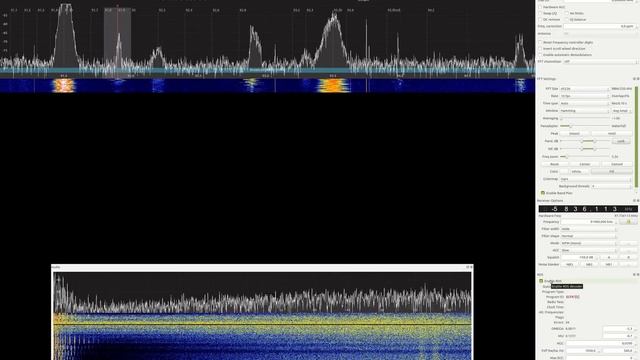640x360 pixels.
Task: Float the RDS dock panel
Action: [634, 275]
